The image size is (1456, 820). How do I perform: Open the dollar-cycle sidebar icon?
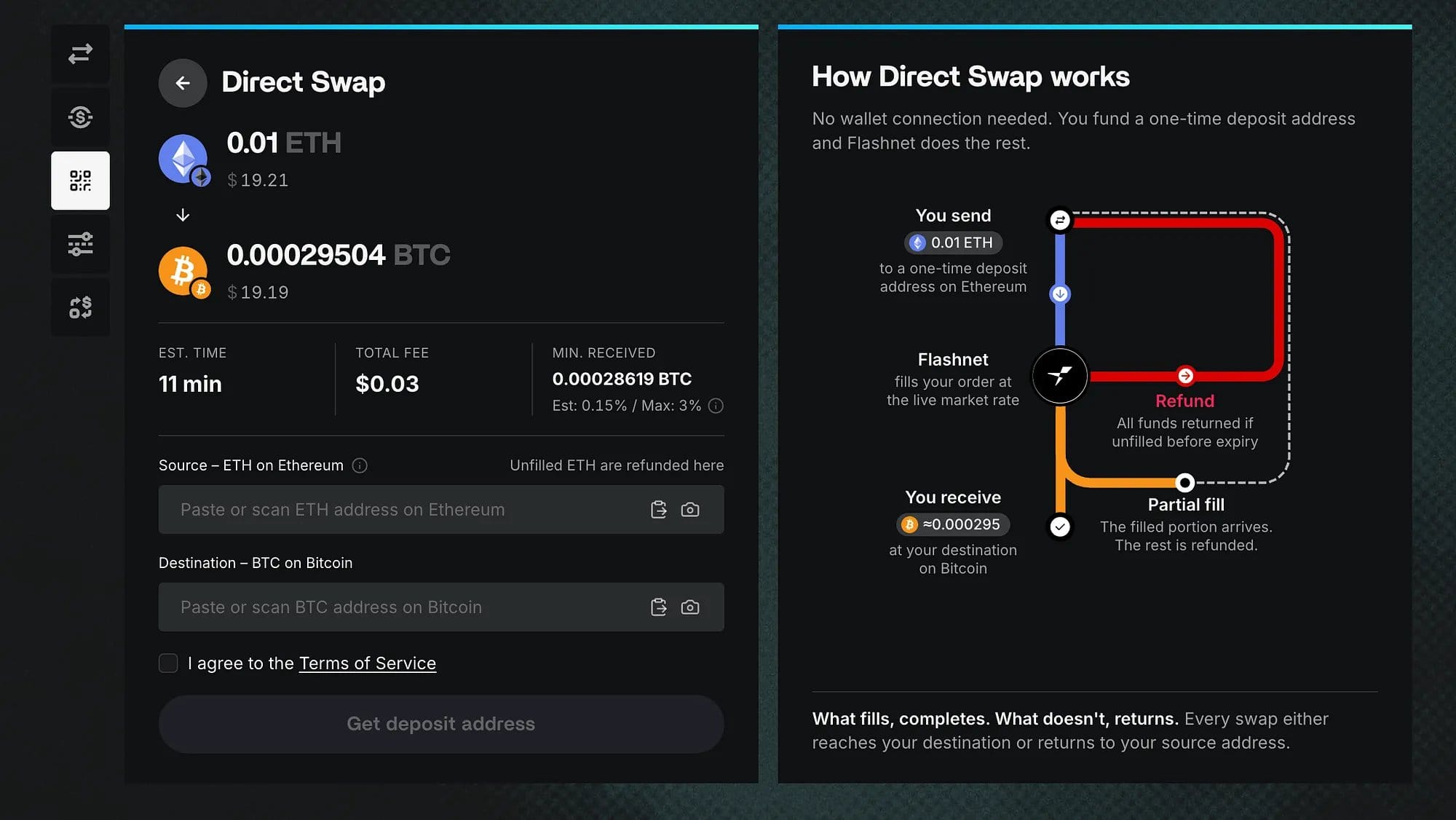click(x=80, y=117)
